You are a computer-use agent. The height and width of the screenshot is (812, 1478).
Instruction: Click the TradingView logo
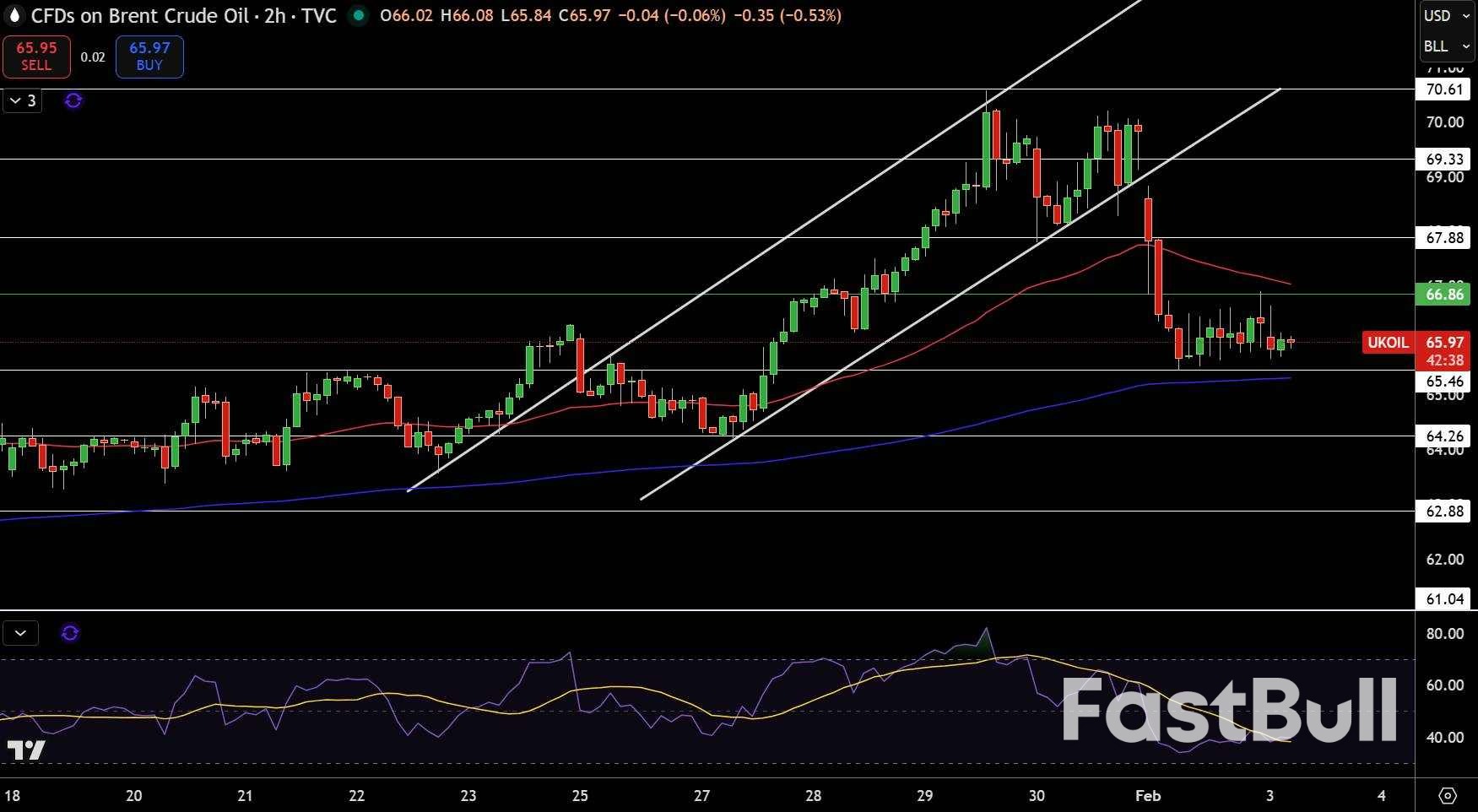25,750
